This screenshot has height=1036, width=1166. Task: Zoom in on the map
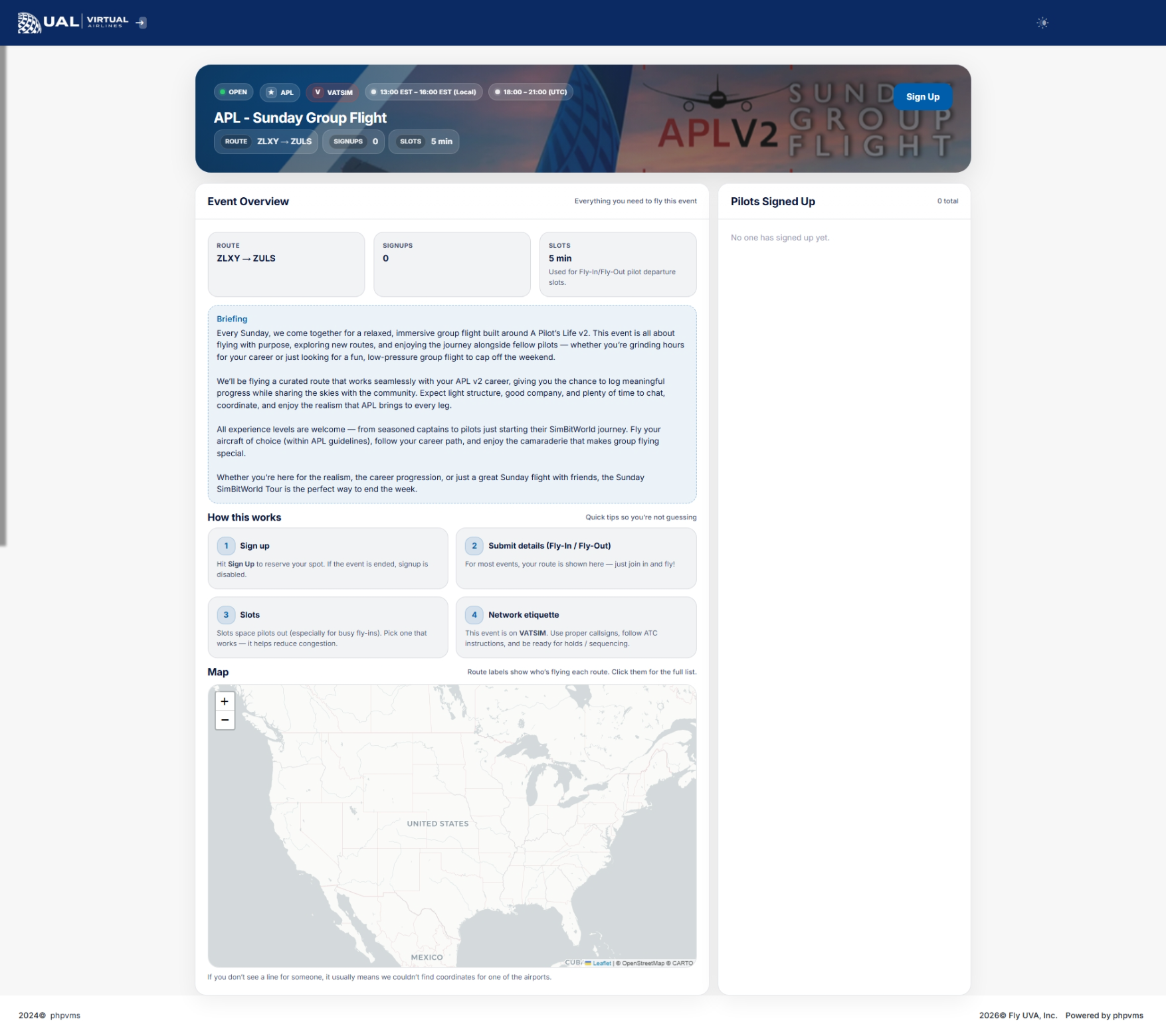225,701
